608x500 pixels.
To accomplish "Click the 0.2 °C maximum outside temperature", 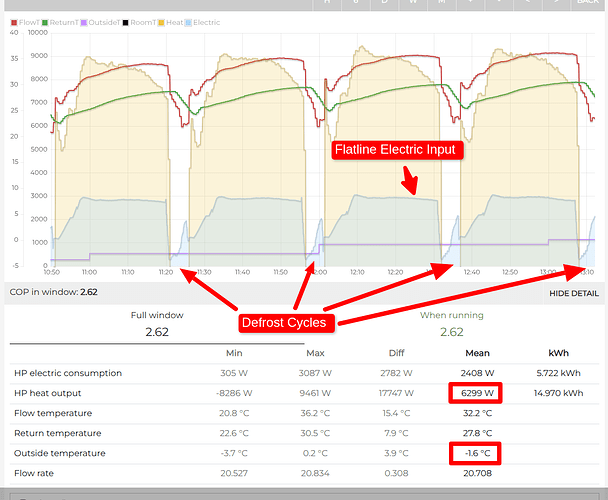I will (315, 453).
